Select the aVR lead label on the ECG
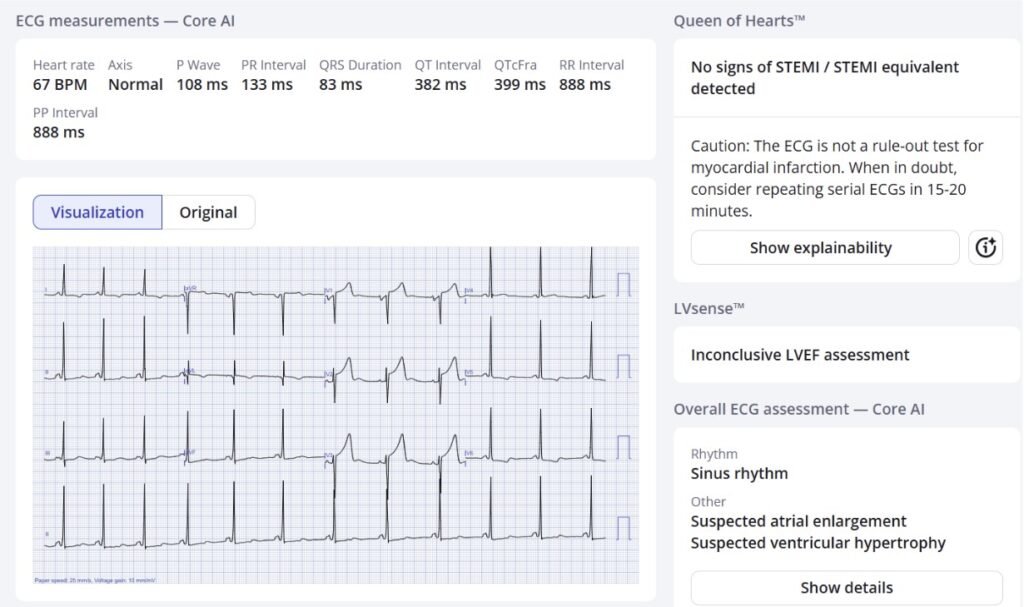This screenshot has height=607, width=1024. pos(189,289)
